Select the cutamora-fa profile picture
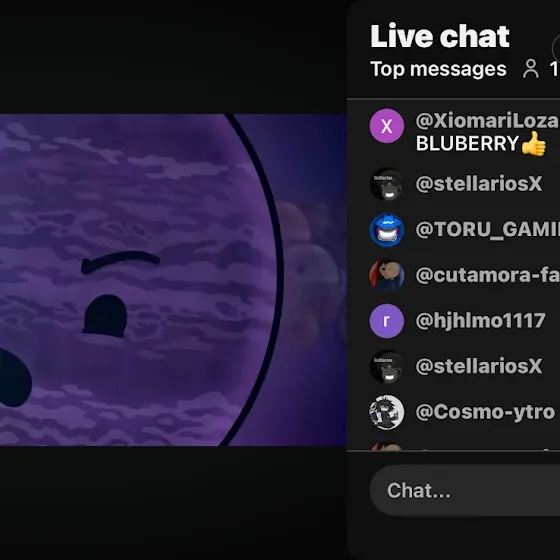 [x=386, y=275]
